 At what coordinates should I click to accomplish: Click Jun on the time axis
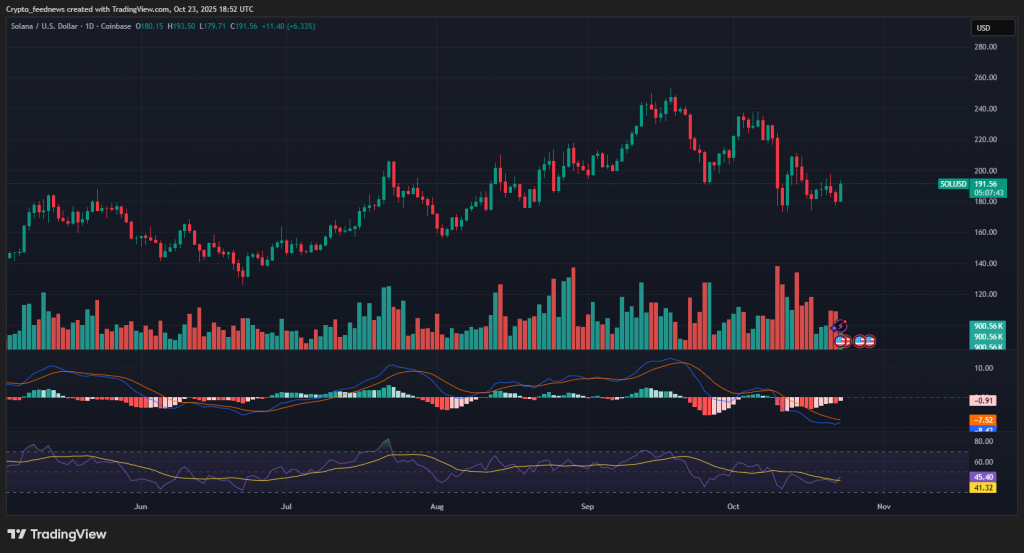(140, 507)
